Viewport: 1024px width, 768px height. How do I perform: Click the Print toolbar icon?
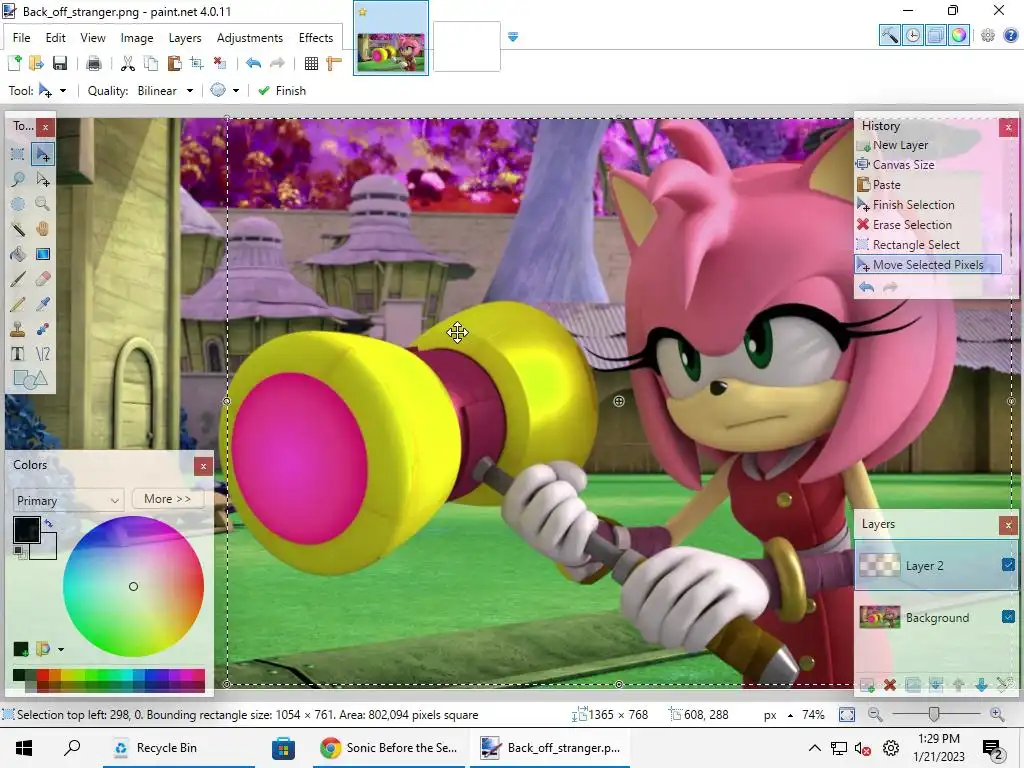click(x=93, y=63)
